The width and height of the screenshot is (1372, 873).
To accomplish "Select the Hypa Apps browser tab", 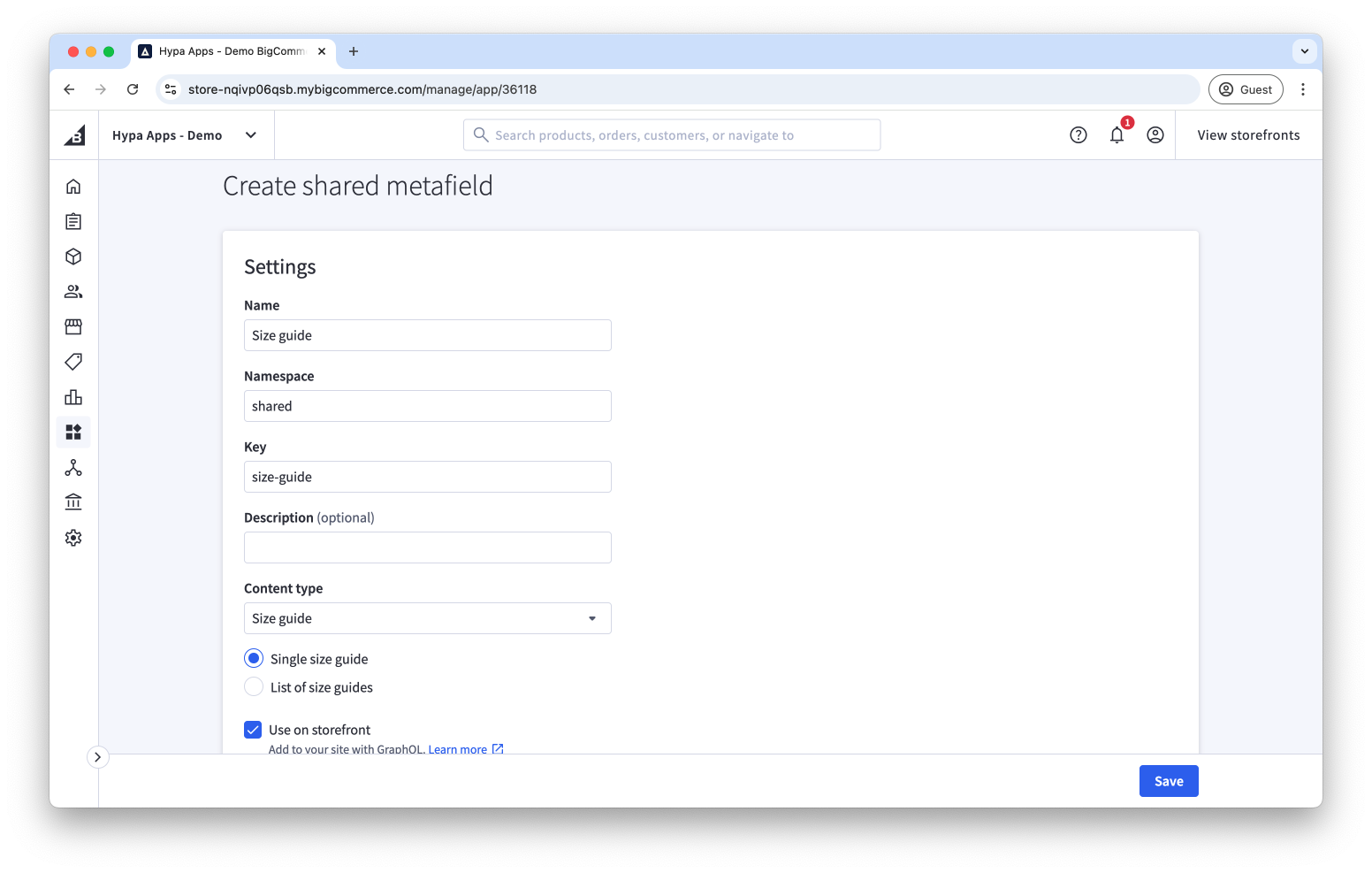I will click(233, 51).
